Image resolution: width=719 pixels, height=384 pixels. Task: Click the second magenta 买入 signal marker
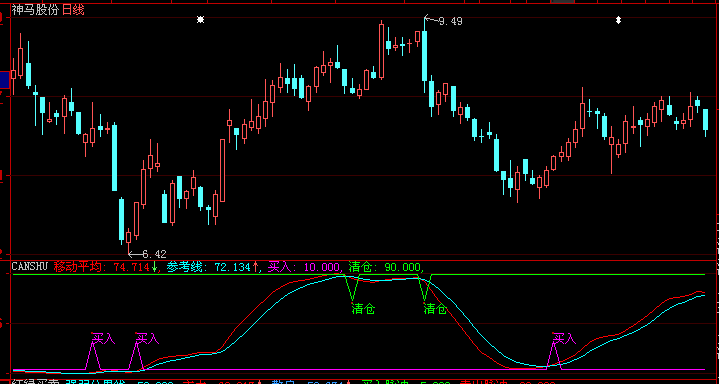147,338
